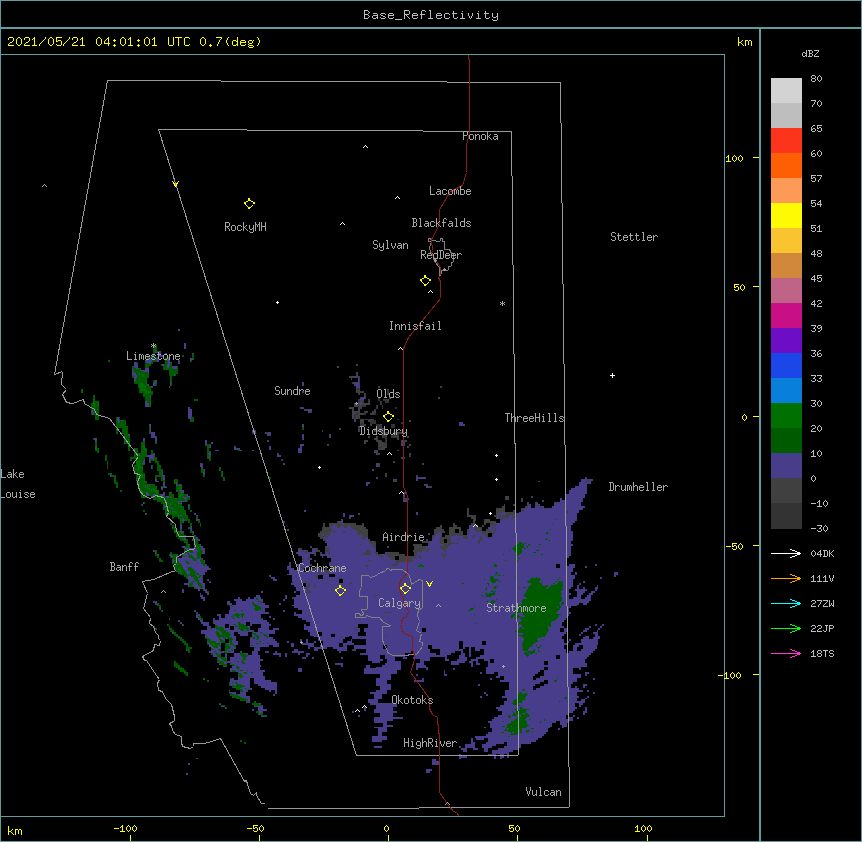The width and height of the screenshot is (862, 842).
Task: Click the white plus marker west of Drumheller
Action: point(612,375)
